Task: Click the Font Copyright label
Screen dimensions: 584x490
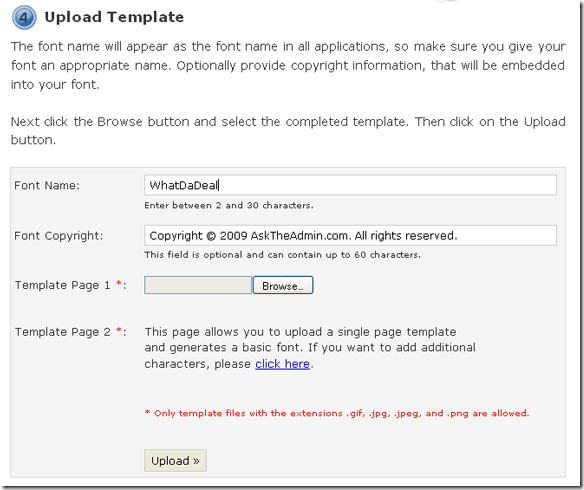Action: tap(58, 236)
